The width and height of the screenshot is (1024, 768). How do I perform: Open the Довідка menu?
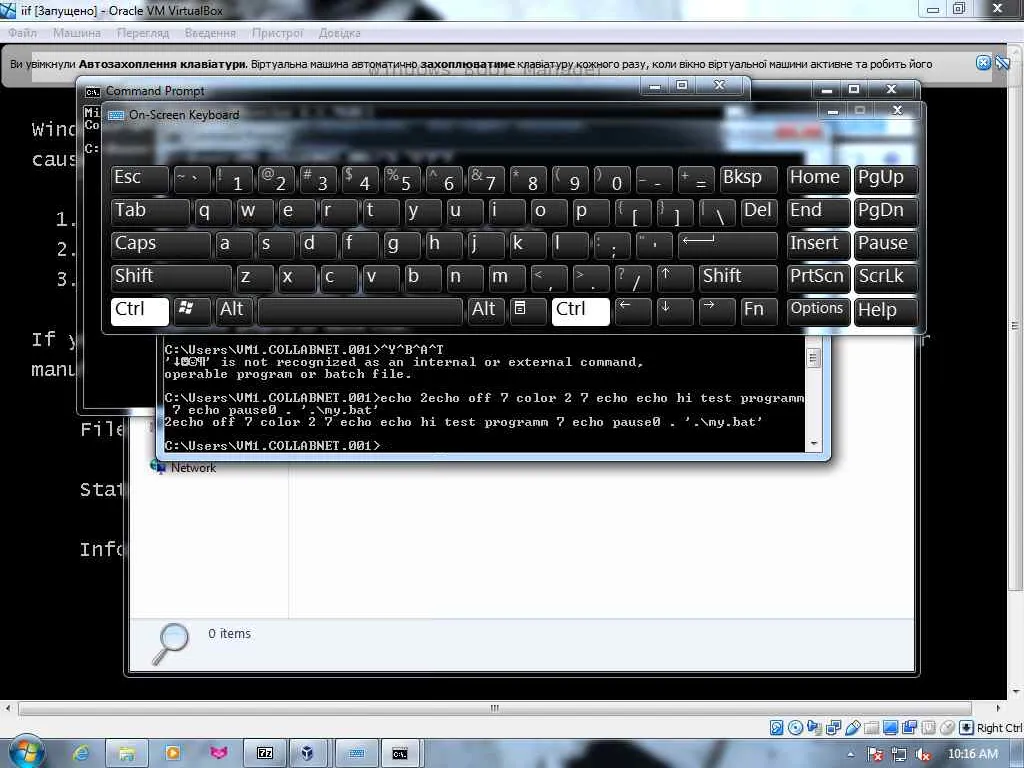coord(339,33)
